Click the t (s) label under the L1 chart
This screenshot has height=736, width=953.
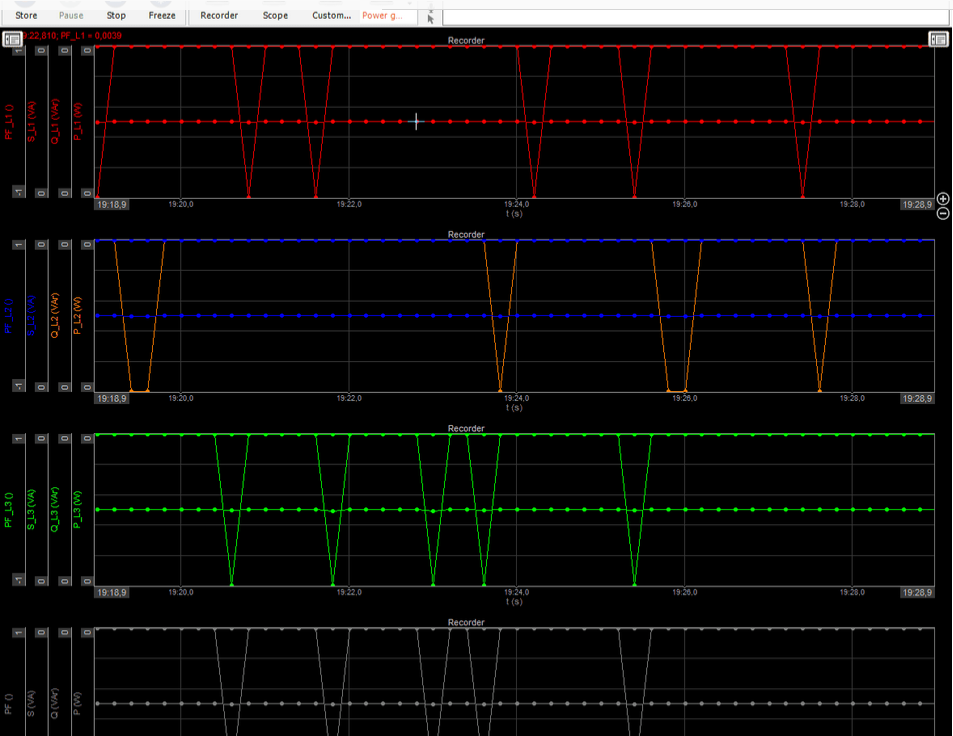tap(514, 214)
